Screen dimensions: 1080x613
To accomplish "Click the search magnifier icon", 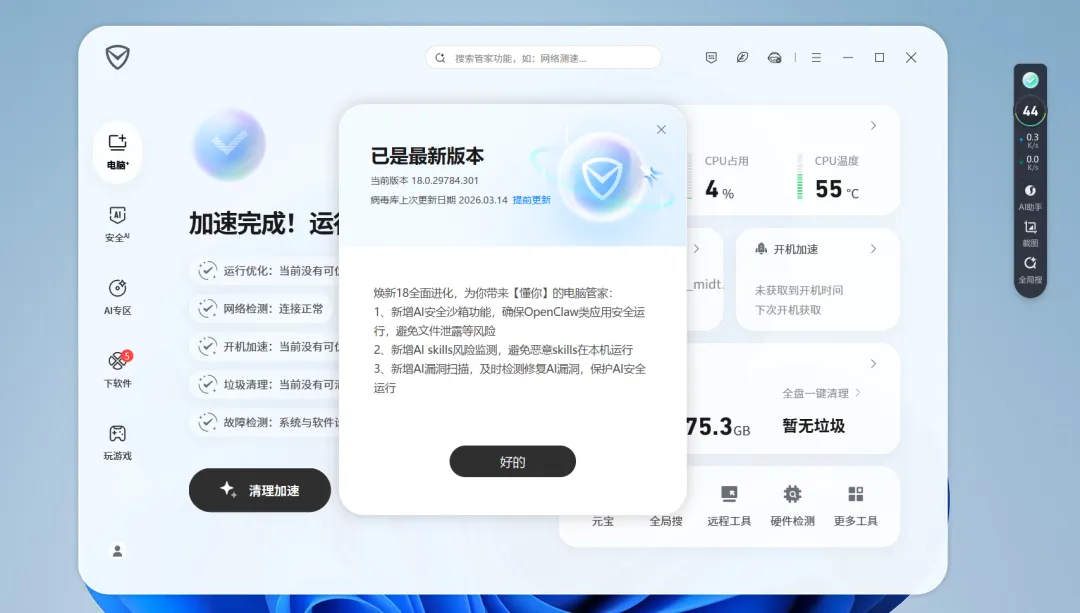I will (440, 58).
